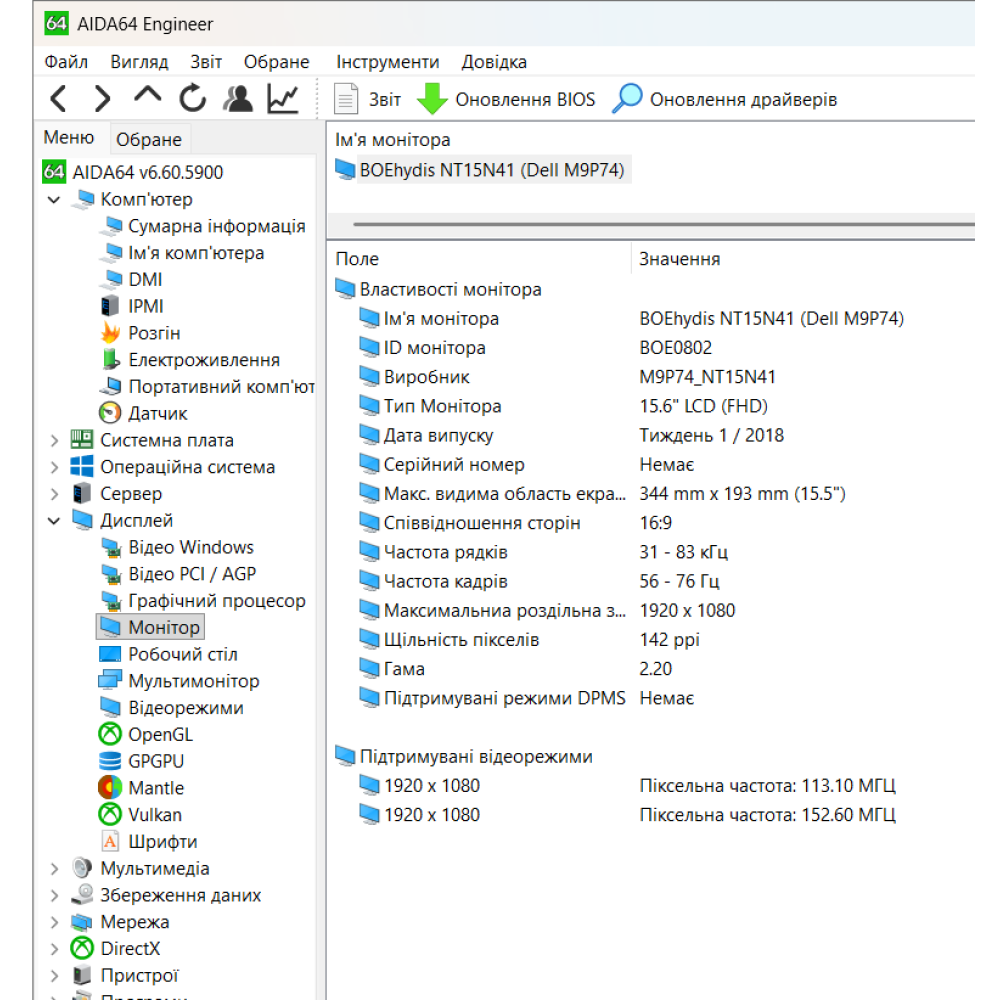Expand the Системна плата tree node
This screenshot has width=1000, height=1000.
[x=53, y=440]
